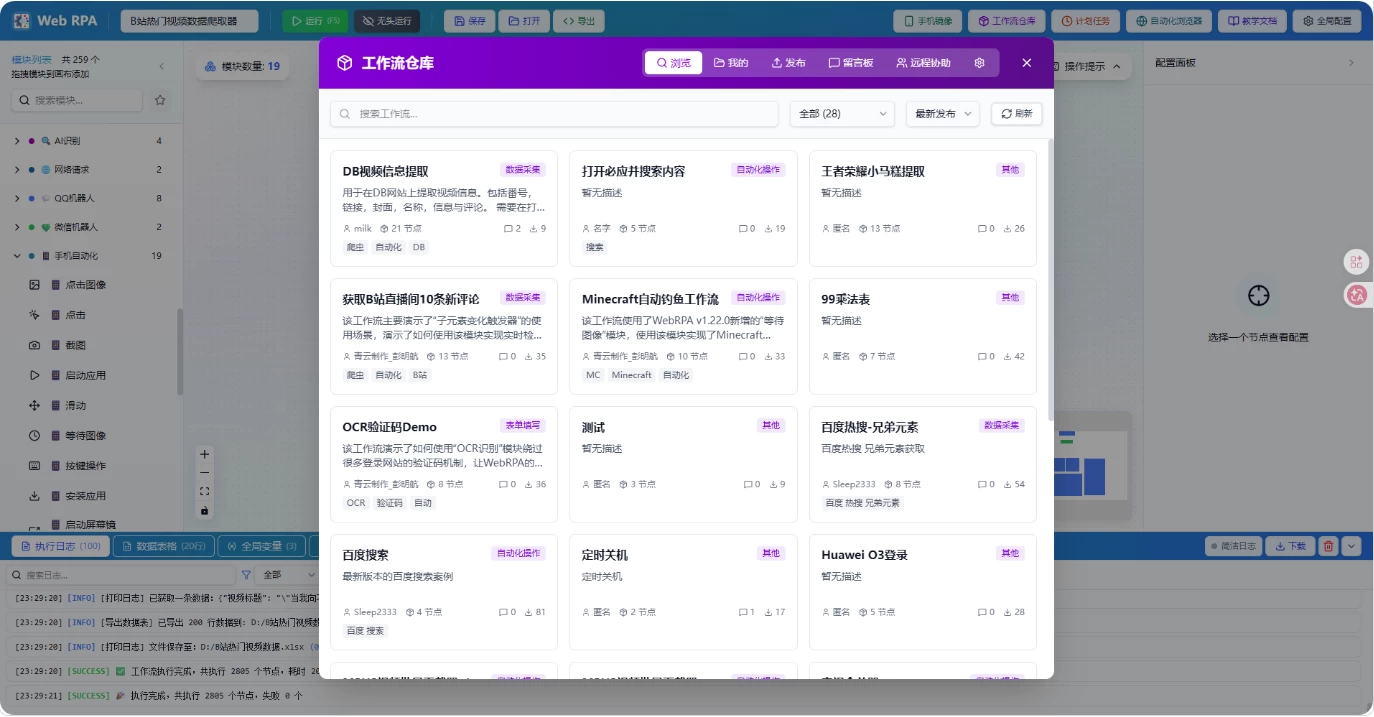Collapse the 手机自动化 module group

pyautogui.click(x=88, y=256)
